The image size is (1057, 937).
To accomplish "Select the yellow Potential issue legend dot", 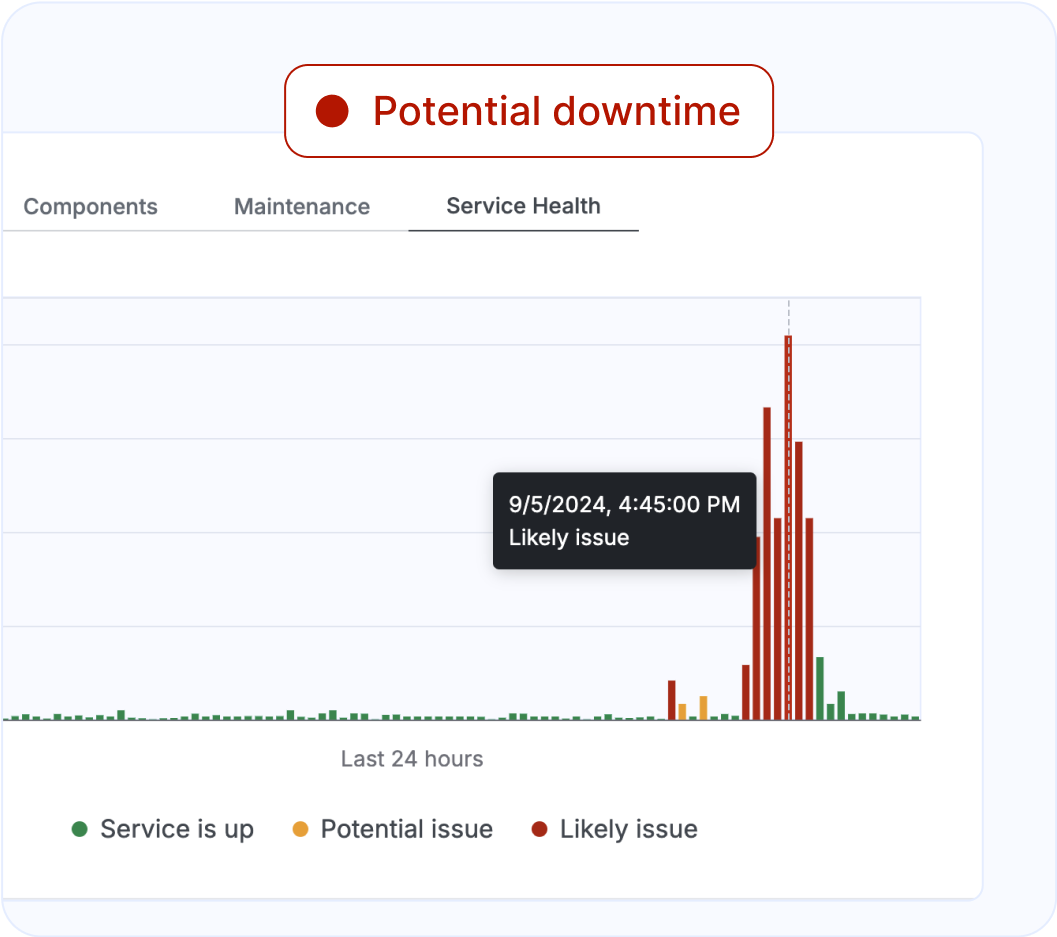I will (298, 830).
